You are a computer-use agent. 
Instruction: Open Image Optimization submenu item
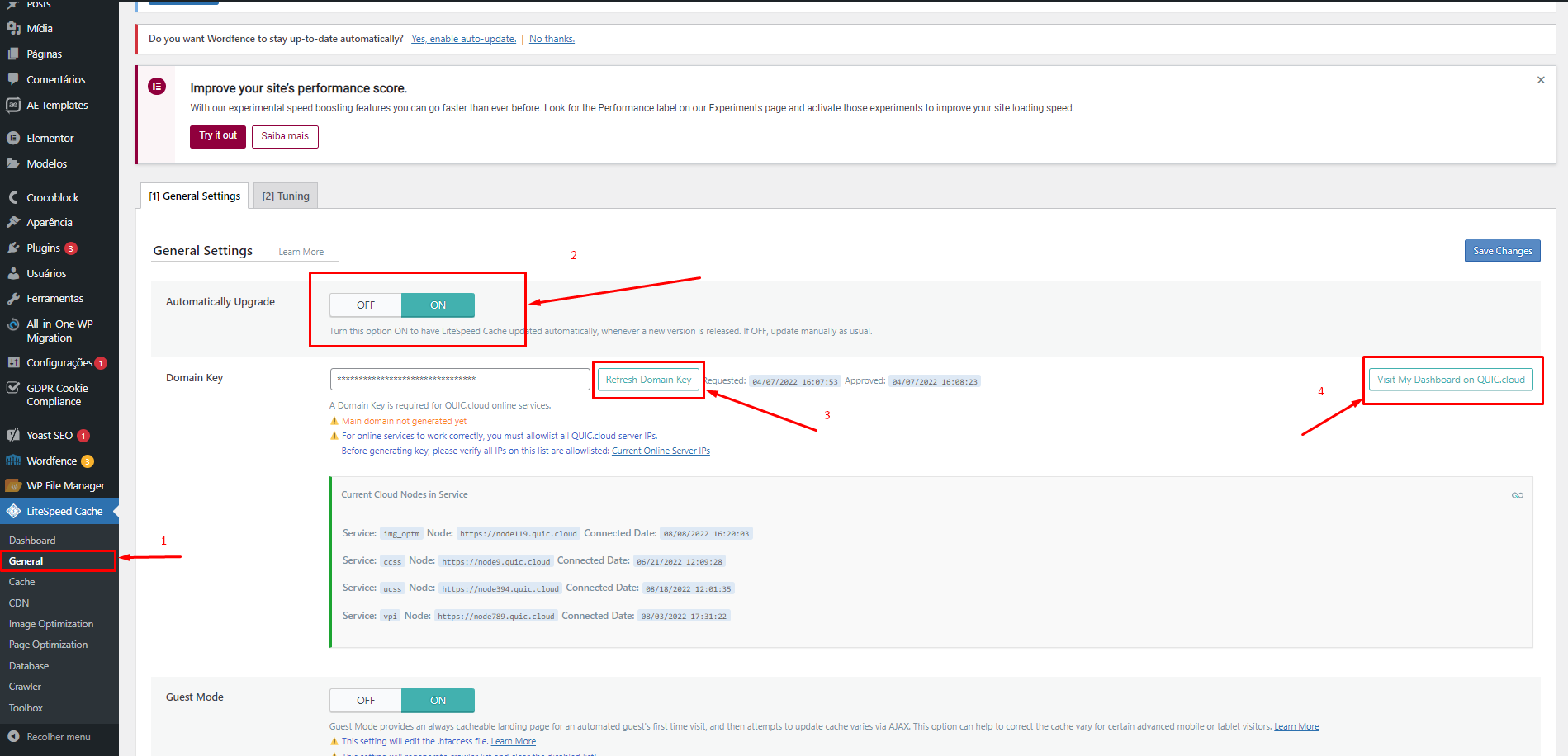pos(51,624)
